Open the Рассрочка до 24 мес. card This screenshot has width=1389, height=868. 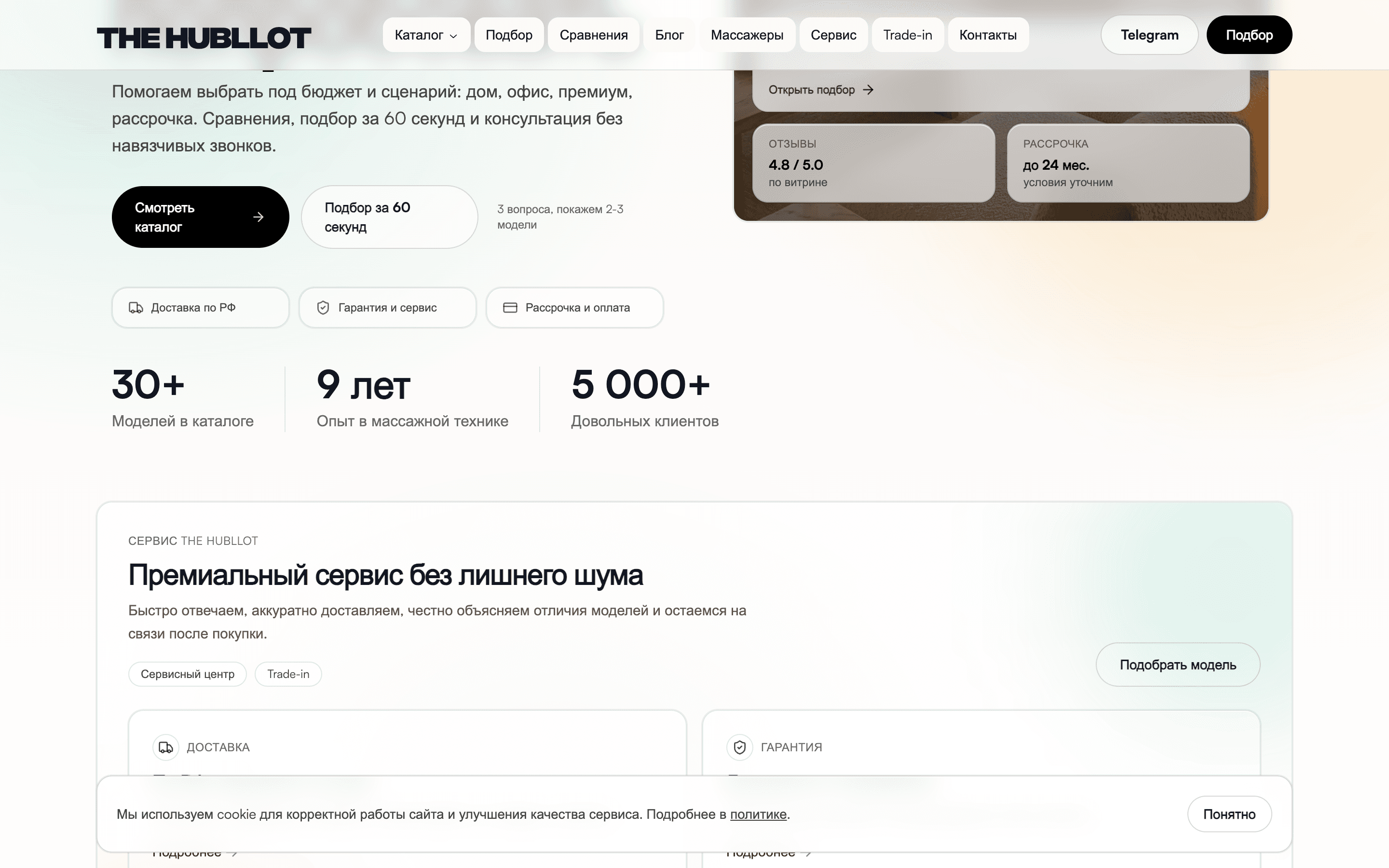(x=1128, y=163)
